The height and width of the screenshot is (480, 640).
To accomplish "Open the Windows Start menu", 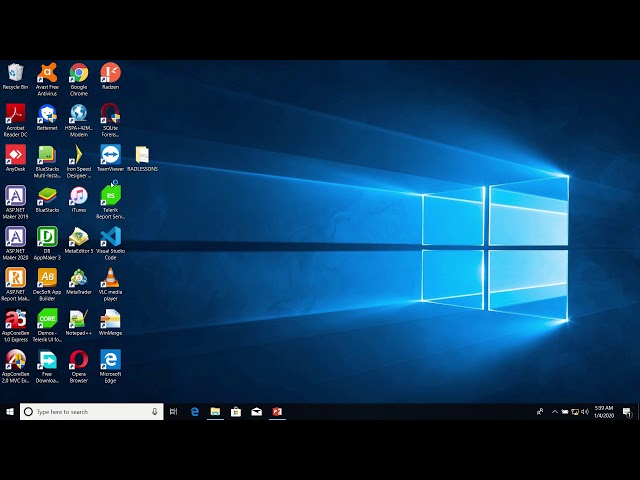I will click(x=10, y=411).
